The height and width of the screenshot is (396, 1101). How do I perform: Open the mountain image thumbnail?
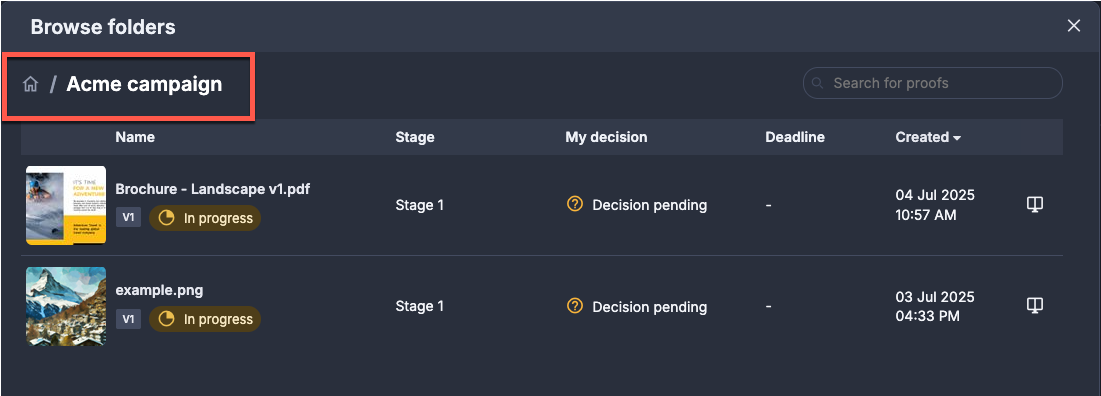click(66, 306)
